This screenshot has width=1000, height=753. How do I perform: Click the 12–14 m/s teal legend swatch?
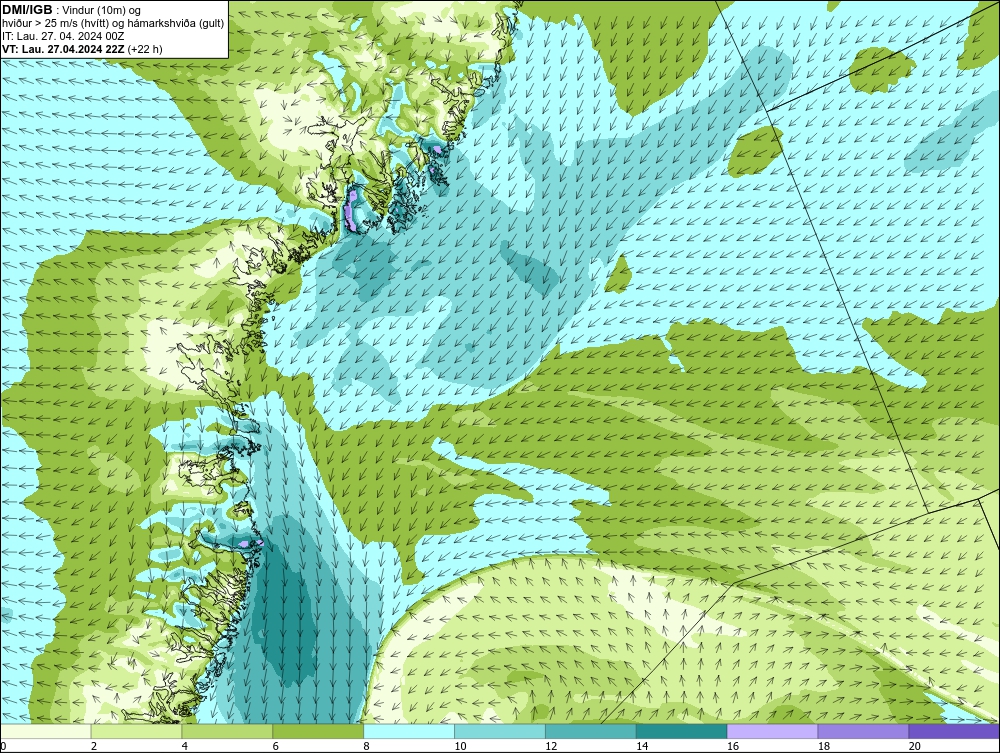[x=591, y=731]
